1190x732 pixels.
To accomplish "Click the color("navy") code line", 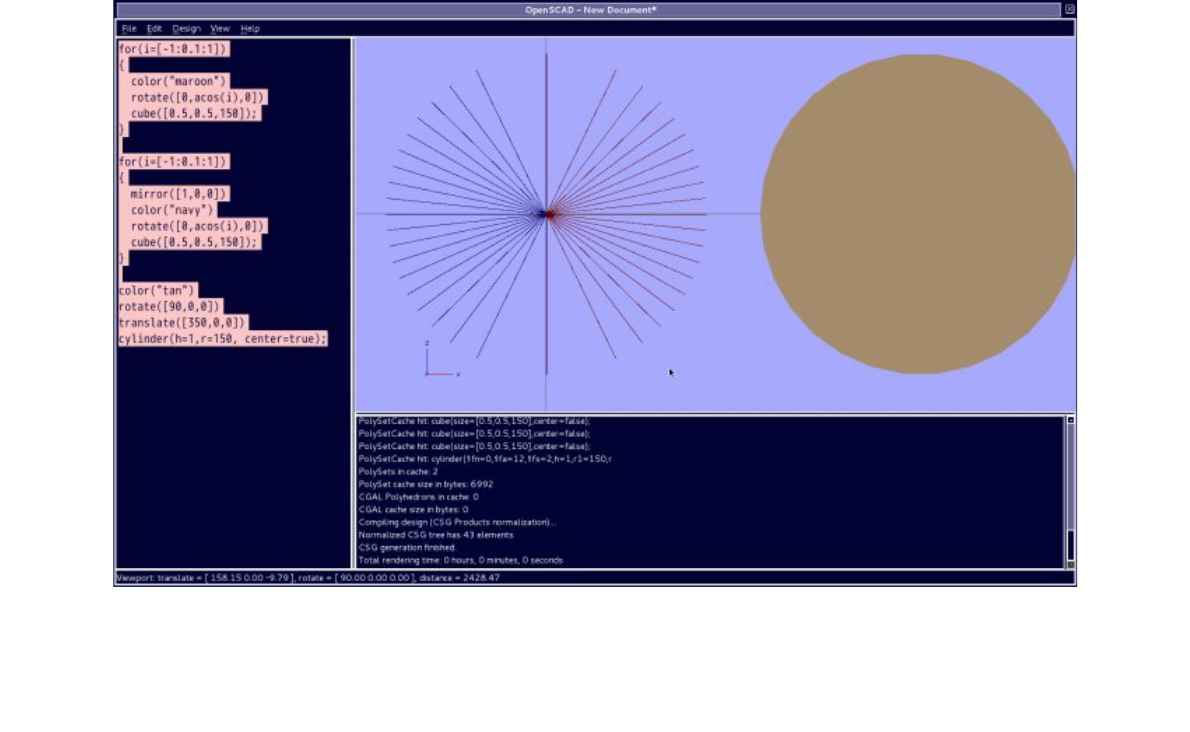I will 172,210.
